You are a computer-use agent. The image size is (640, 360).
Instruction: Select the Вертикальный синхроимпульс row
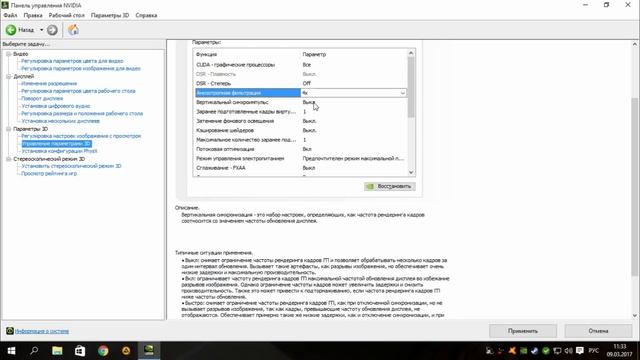click(301, 102)
